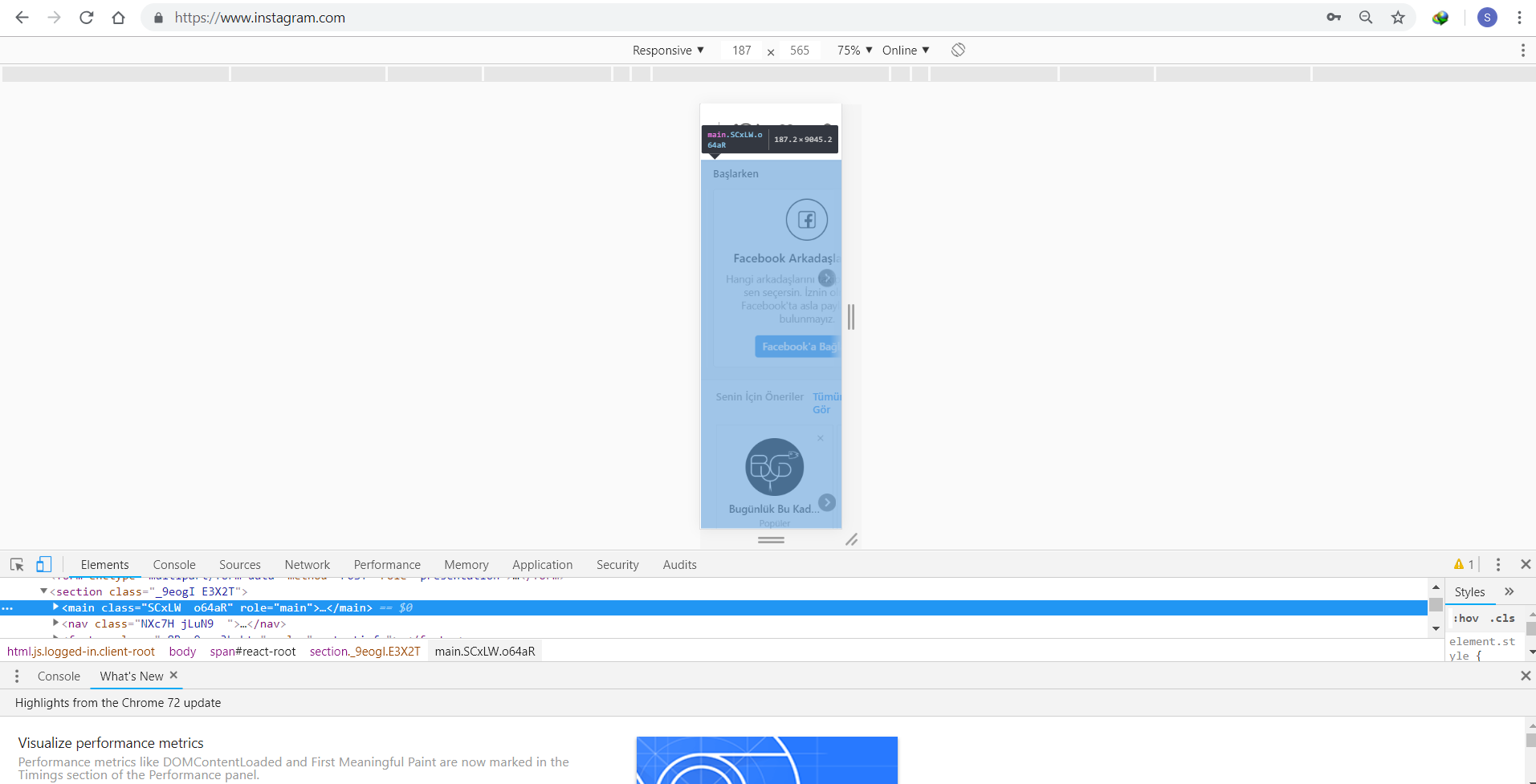Click the viewport height field 565
This screenshot has height=784, width=1536.
pyautogui.click(x=800, y=51)
